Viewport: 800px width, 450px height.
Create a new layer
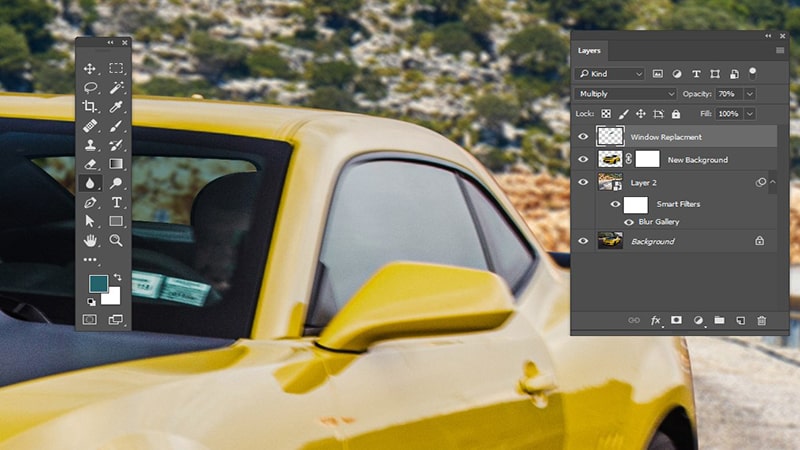point(740,320)
